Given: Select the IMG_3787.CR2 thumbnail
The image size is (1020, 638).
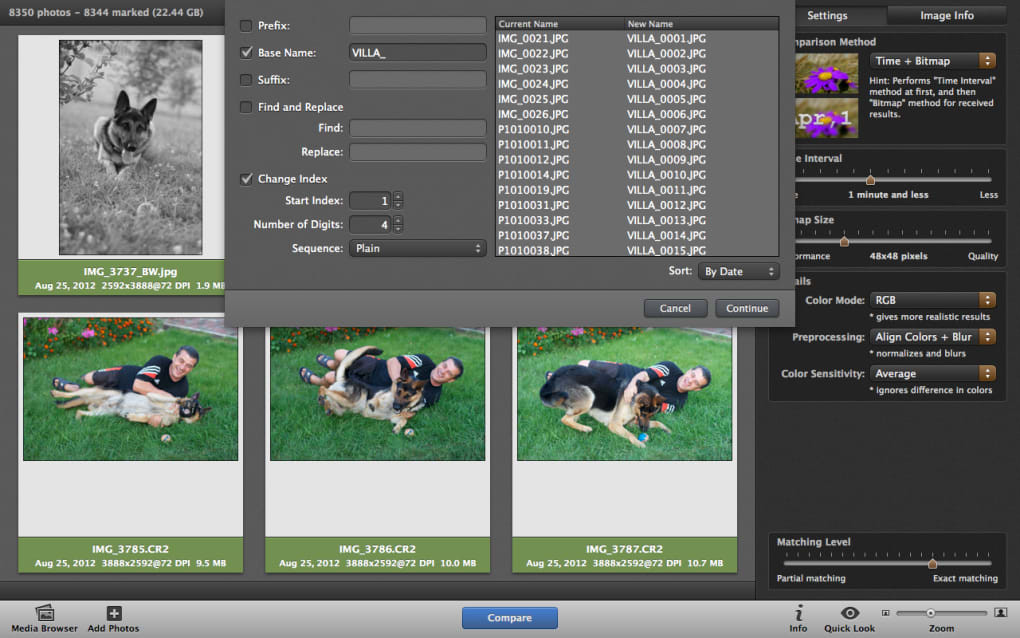Looking at the screenshot, I should [624, 393].
